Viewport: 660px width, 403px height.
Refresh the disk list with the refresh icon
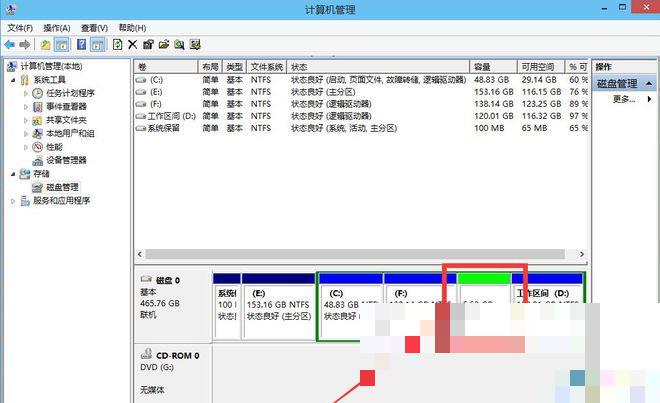(117, 44)
